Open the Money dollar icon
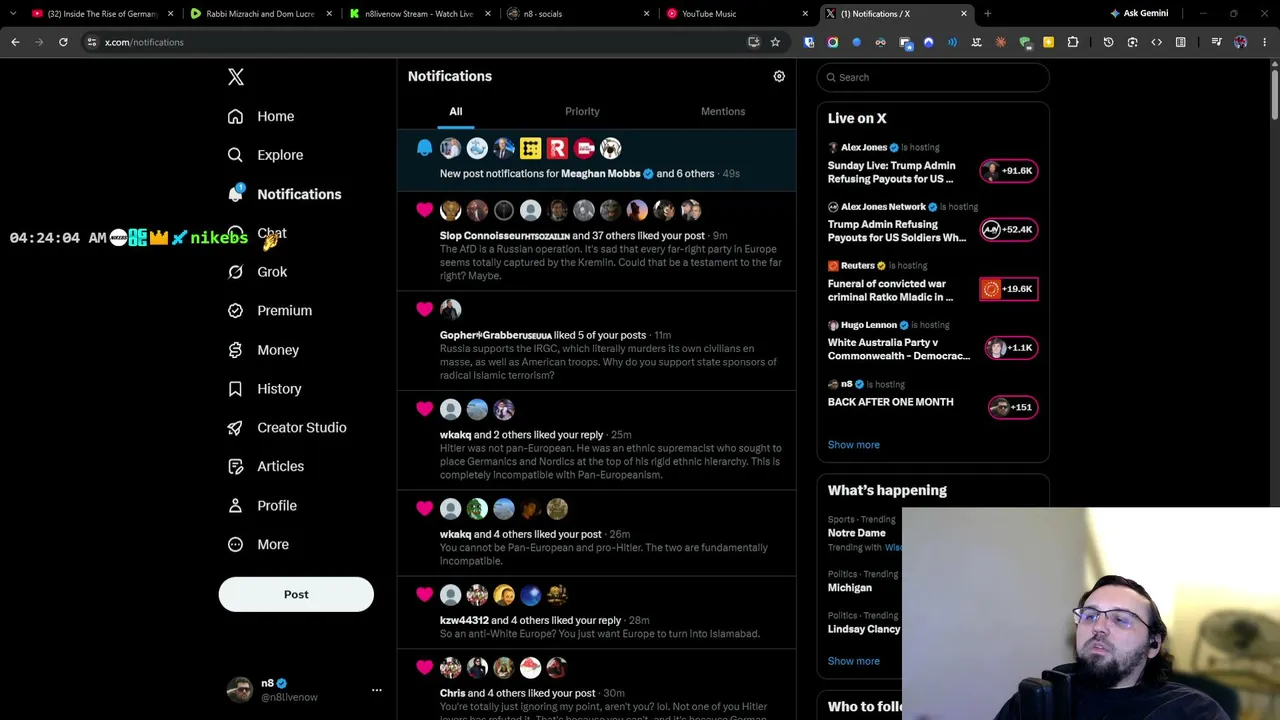1280x720 pixels. click(235, 350)
